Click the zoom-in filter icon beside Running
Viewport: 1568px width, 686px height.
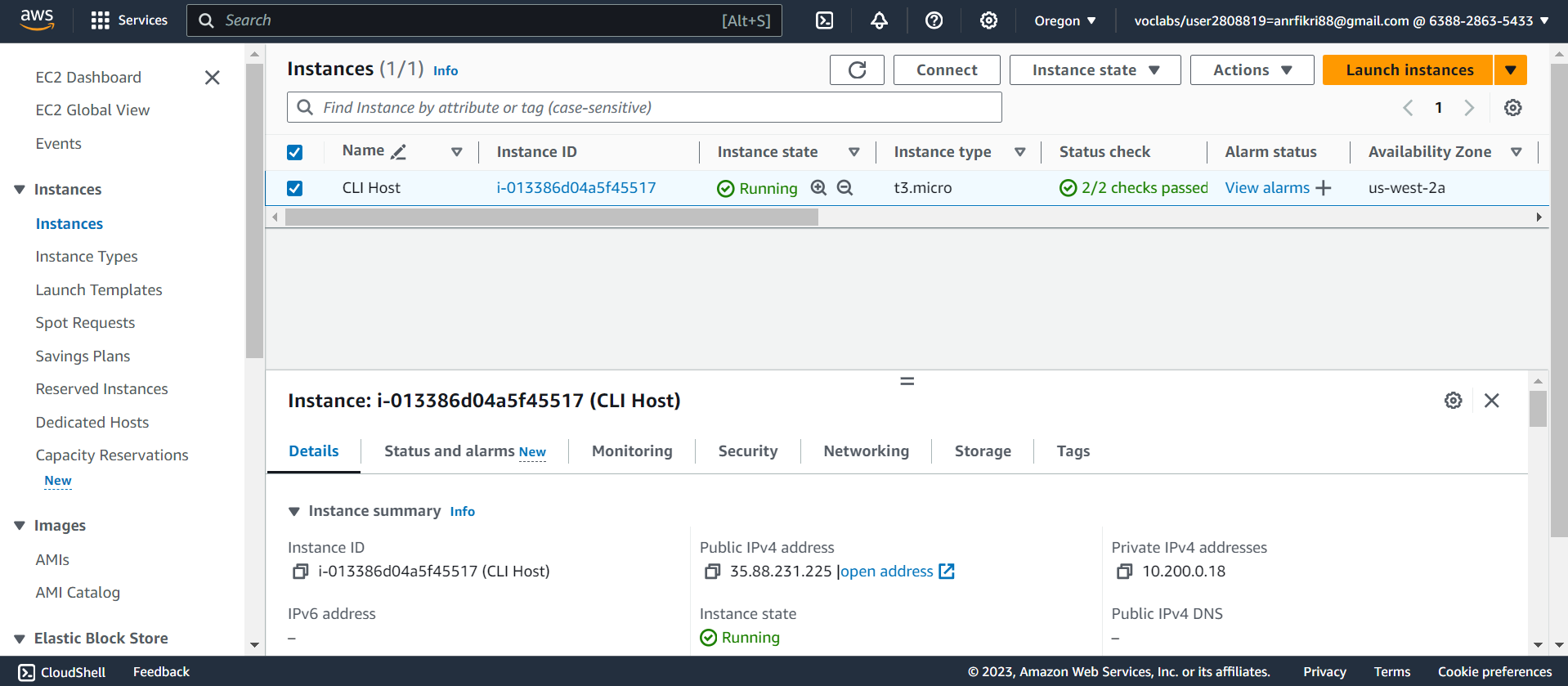click(818, 188)
